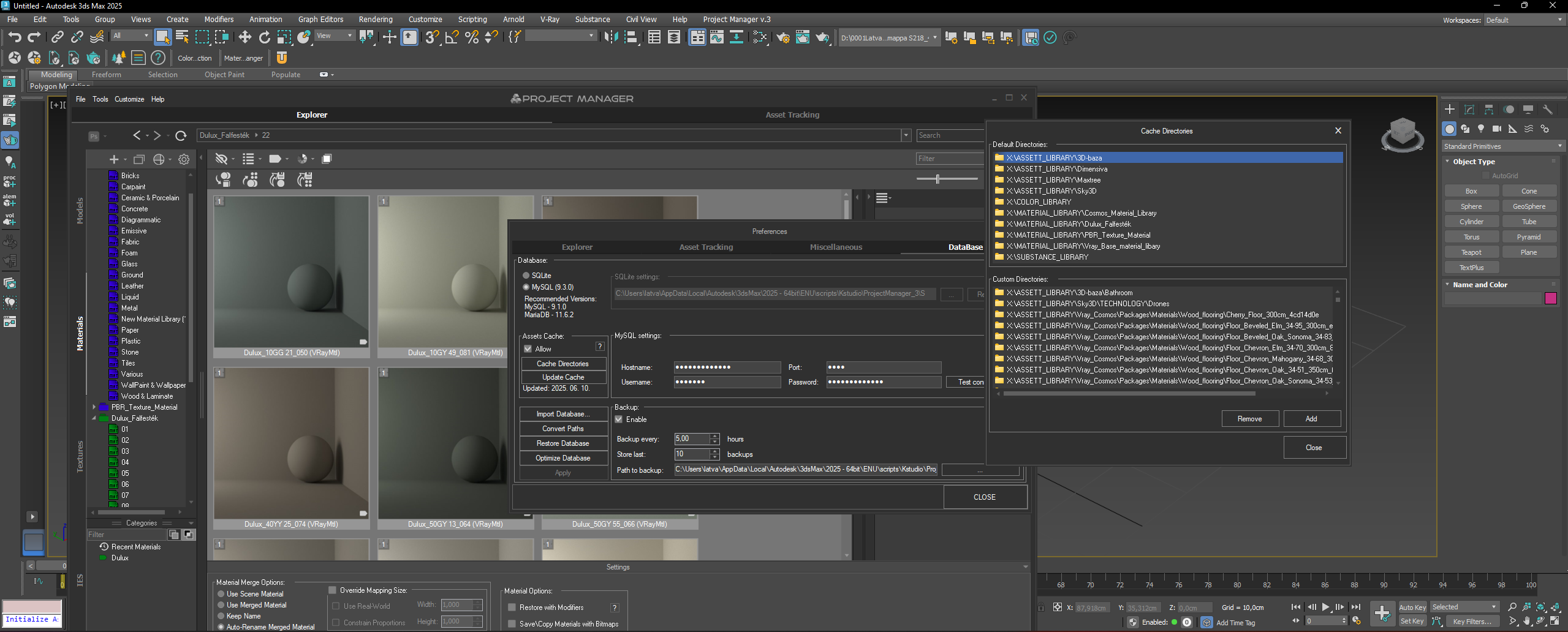
Task: Select the Lights category icon in Create panel
Action: pos(1481,129)
